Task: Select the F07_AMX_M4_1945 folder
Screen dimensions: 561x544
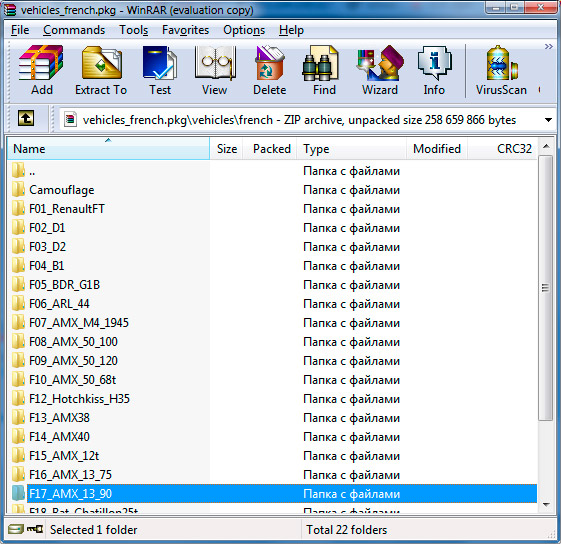Action: pyautogui.click(x=272, y=323)
